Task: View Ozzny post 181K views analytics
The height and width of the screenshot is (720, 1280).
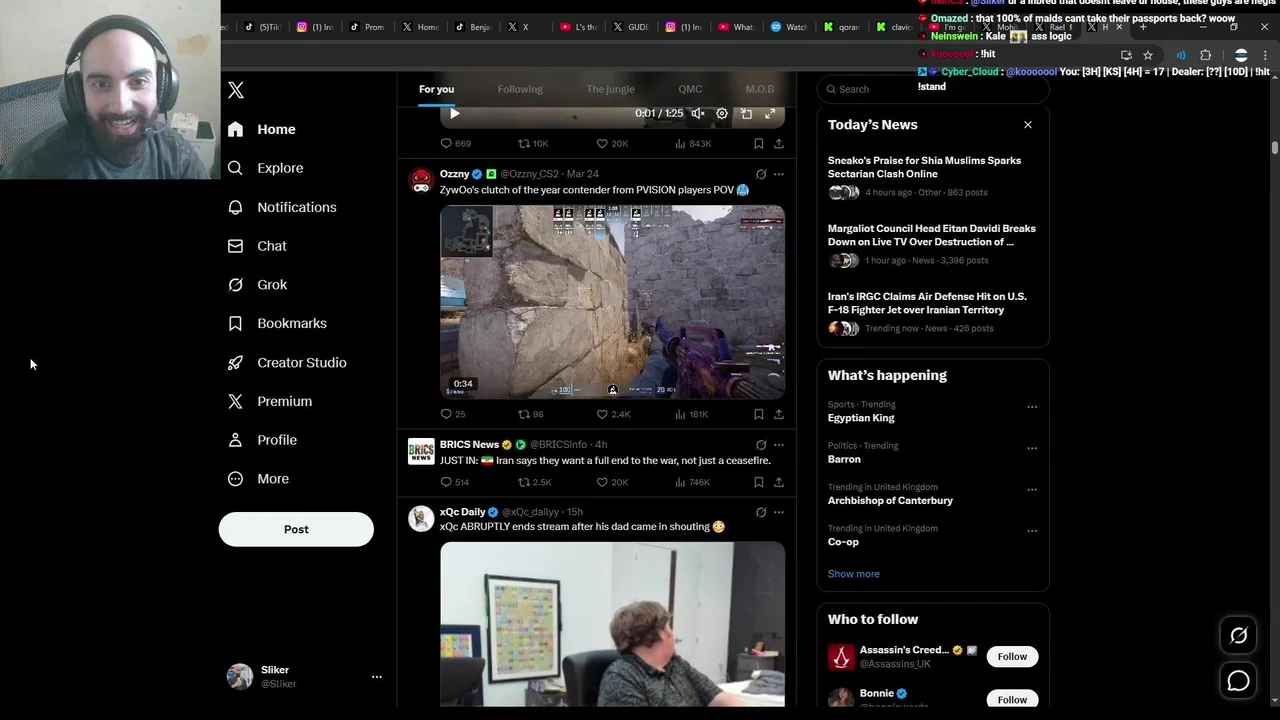Action: 691,414
